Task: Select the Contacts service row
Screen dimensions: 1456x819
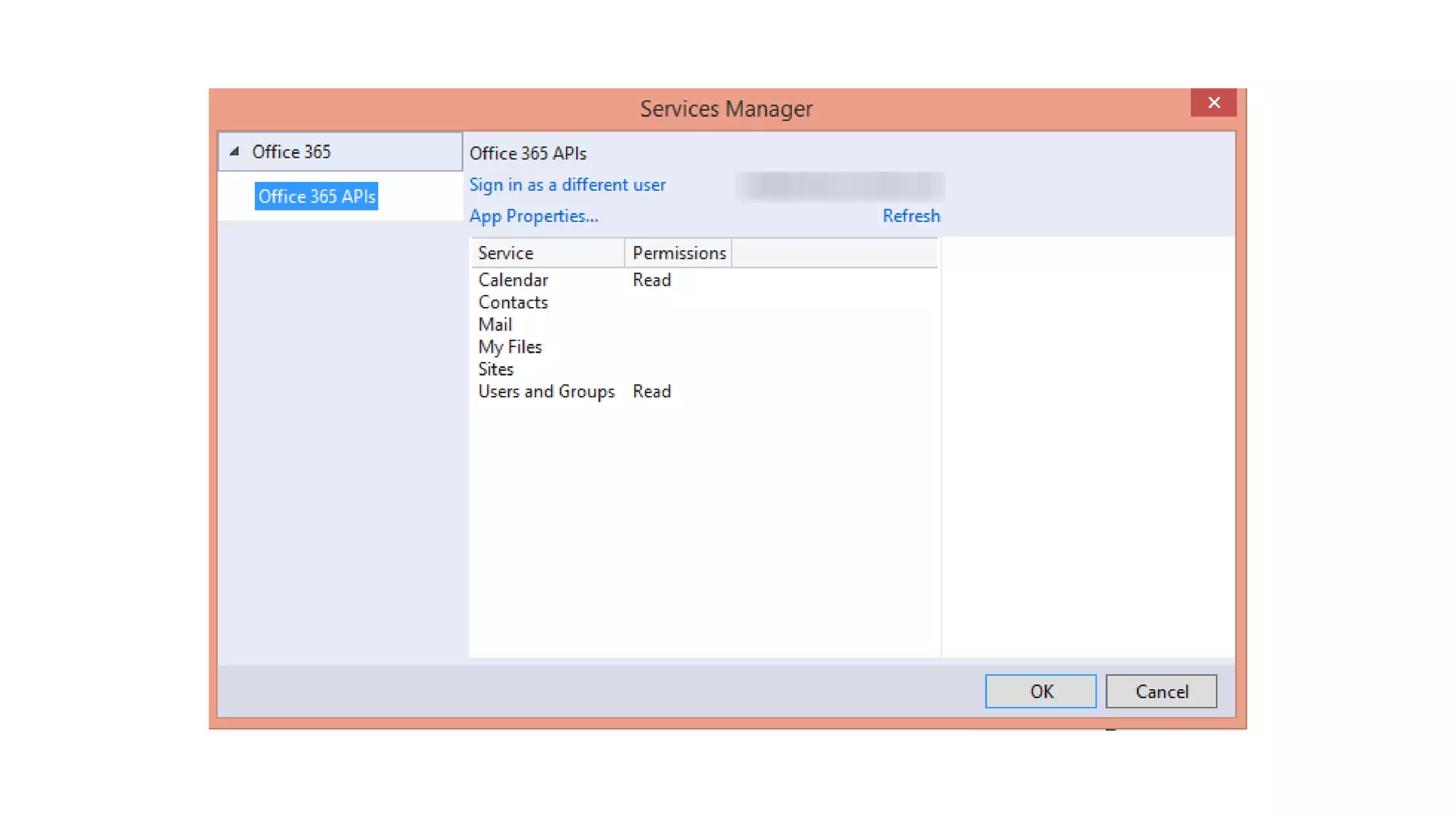Action: (513, 302)
